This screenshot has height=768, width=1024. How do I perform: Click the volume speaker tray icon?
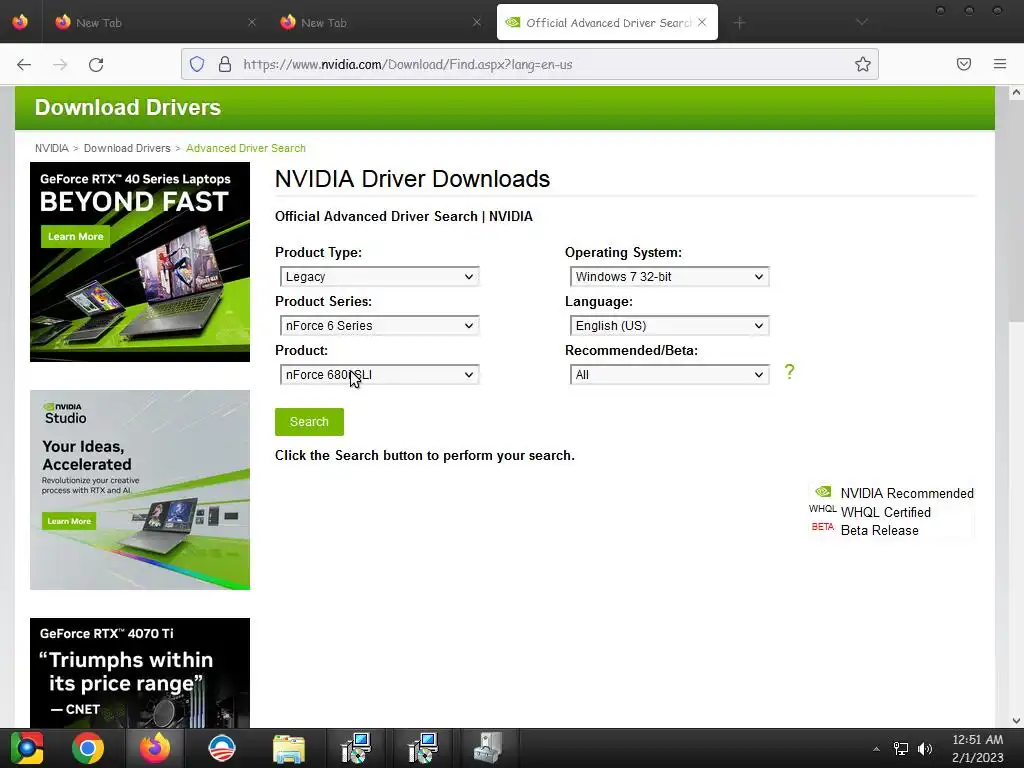click(x=925, y=749)
